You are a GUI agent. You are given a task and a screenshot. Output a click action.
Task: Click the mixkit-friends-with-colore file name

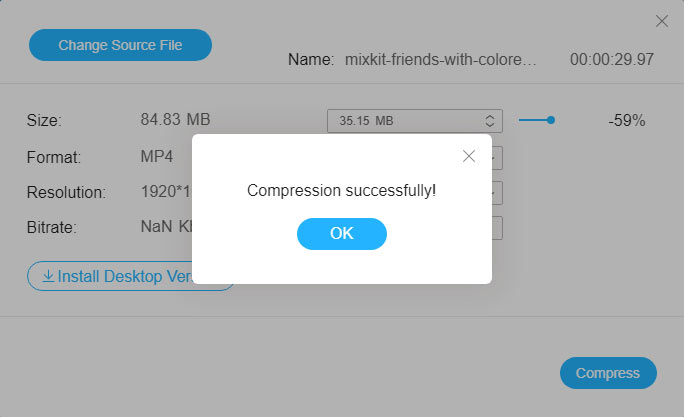tap(440, 60)
